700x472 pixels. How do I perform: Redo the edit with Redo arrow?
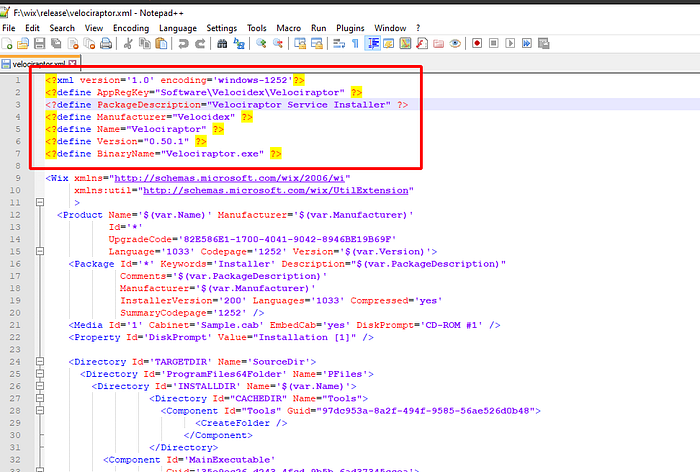(x=200, y=44)
